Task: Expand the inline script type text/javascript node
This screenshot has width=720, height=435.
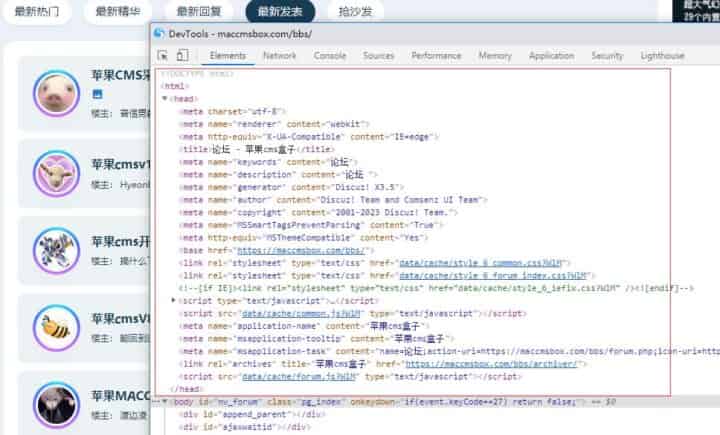Action: tap(174, 300)
